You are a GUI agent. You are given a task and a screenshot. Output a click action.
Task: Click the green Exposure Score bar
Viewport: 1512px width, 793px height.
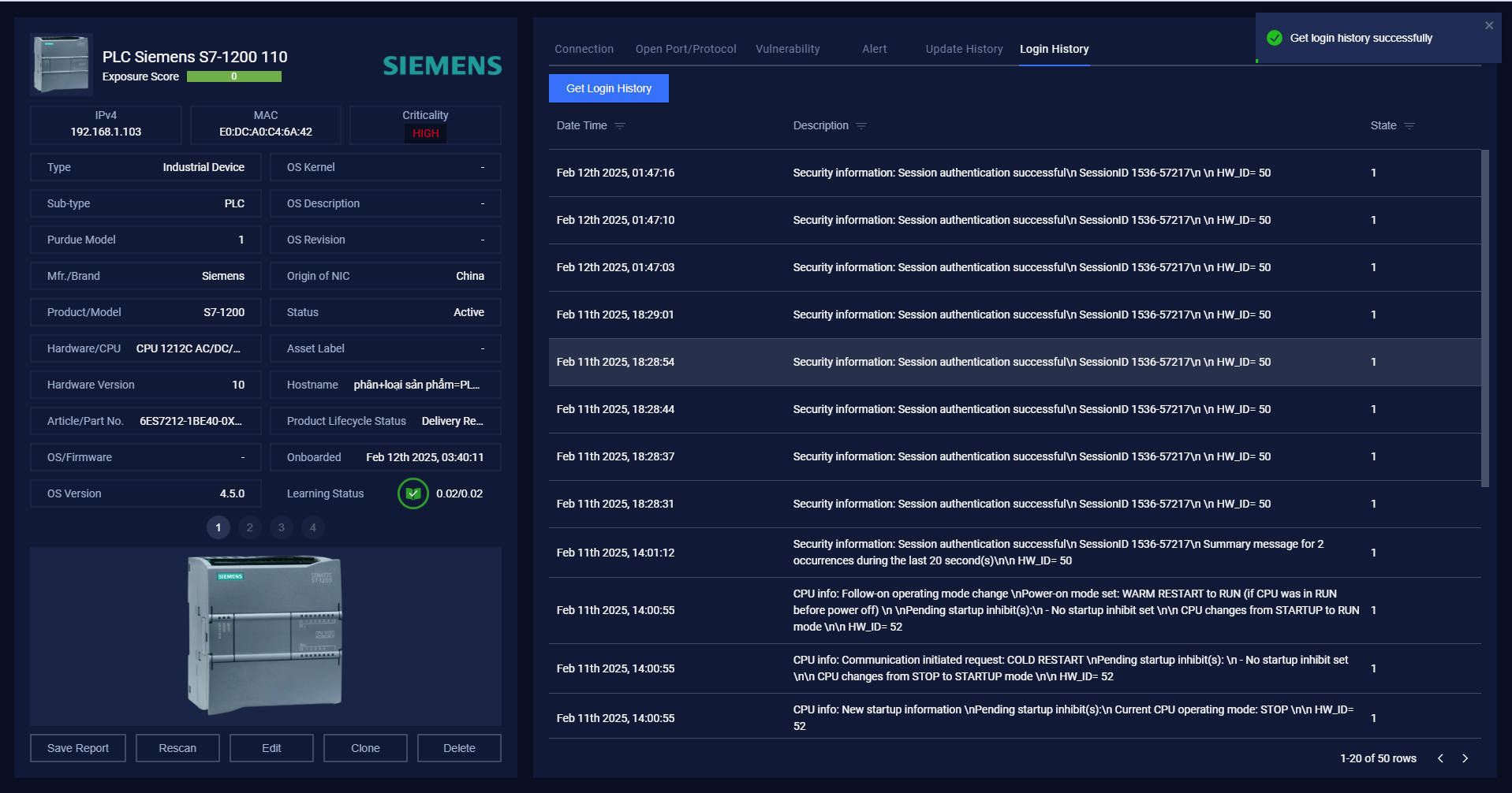(234, 76)
